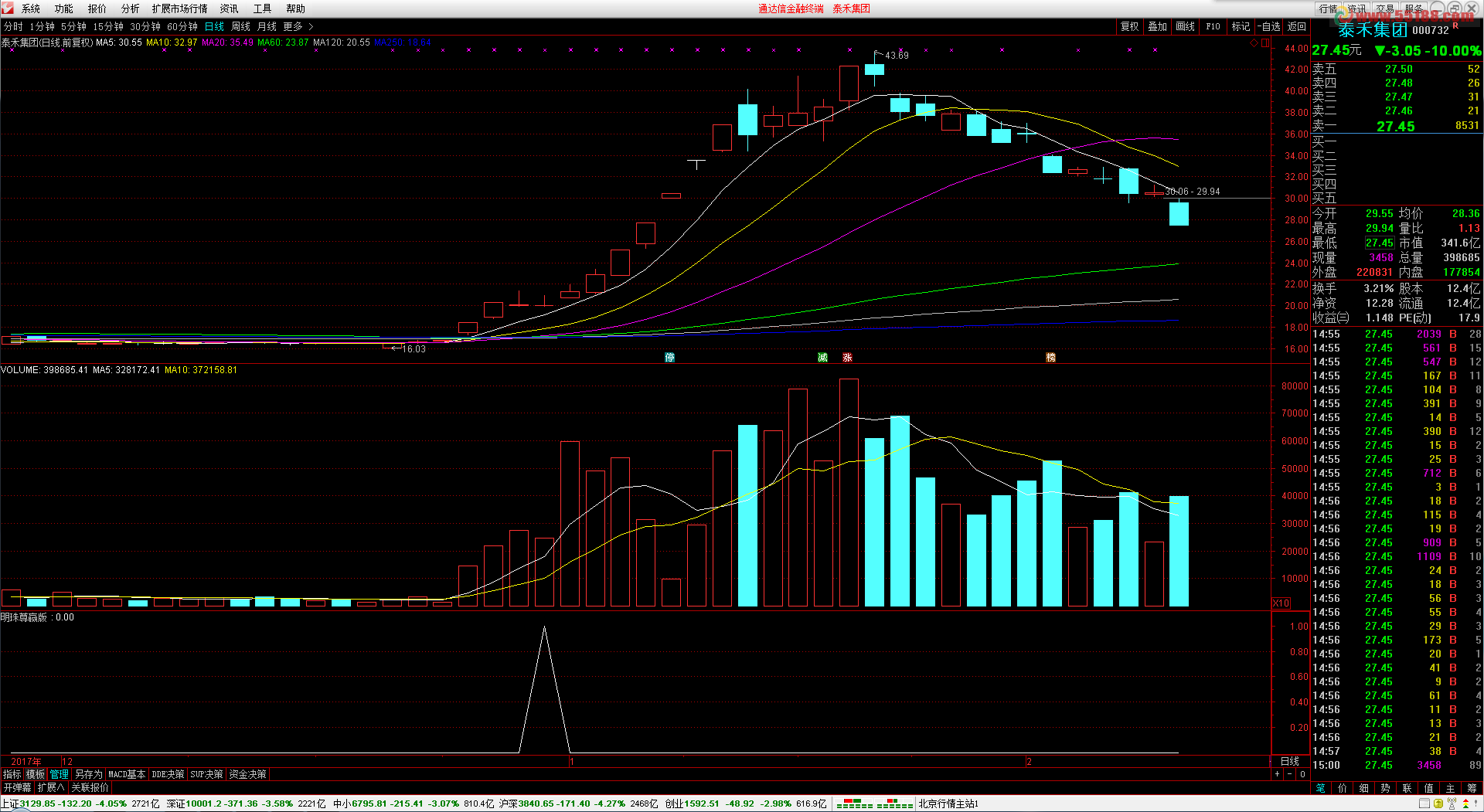This screenshot has width=1484, height=812.
Task: Select the 资金决策 indicator template
Action: (248, 774)
